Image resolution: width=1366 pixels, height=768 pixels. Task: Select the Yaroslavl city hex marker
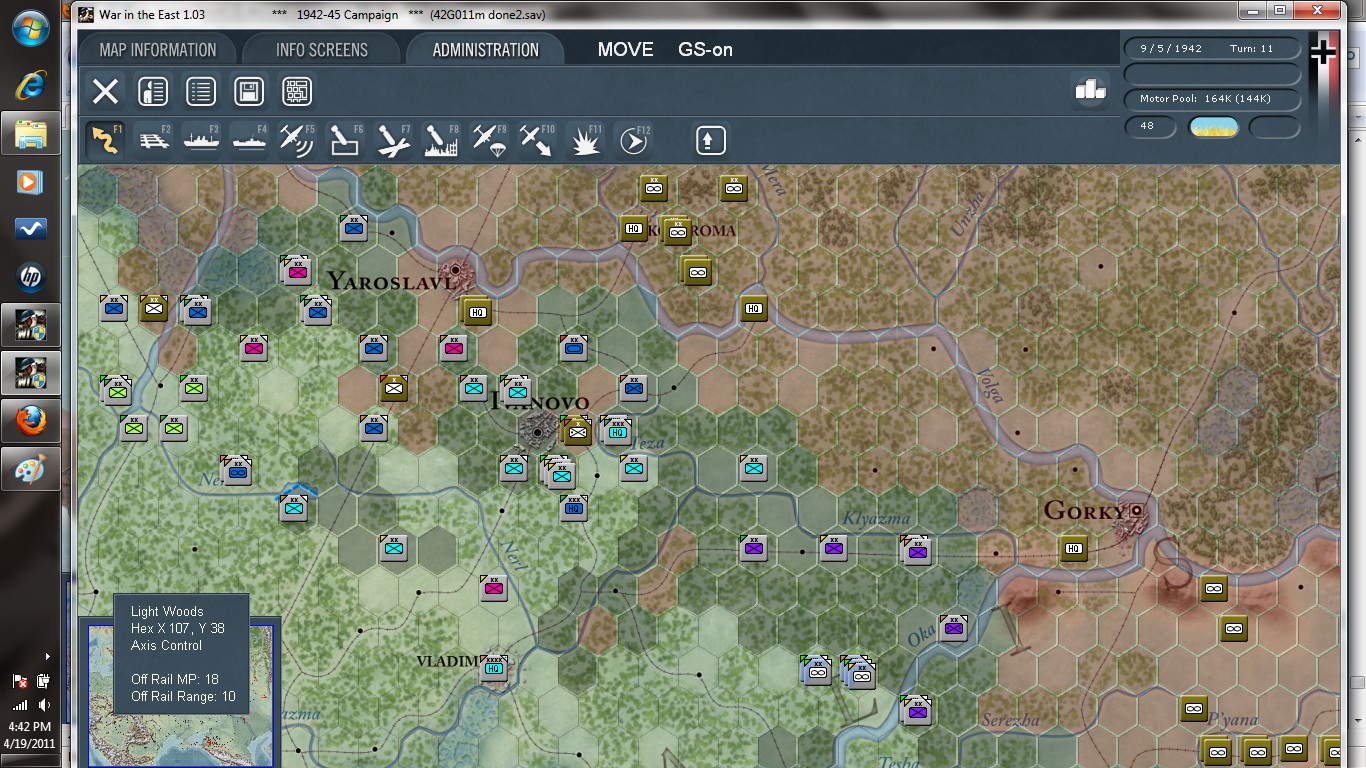pos(456,271)
